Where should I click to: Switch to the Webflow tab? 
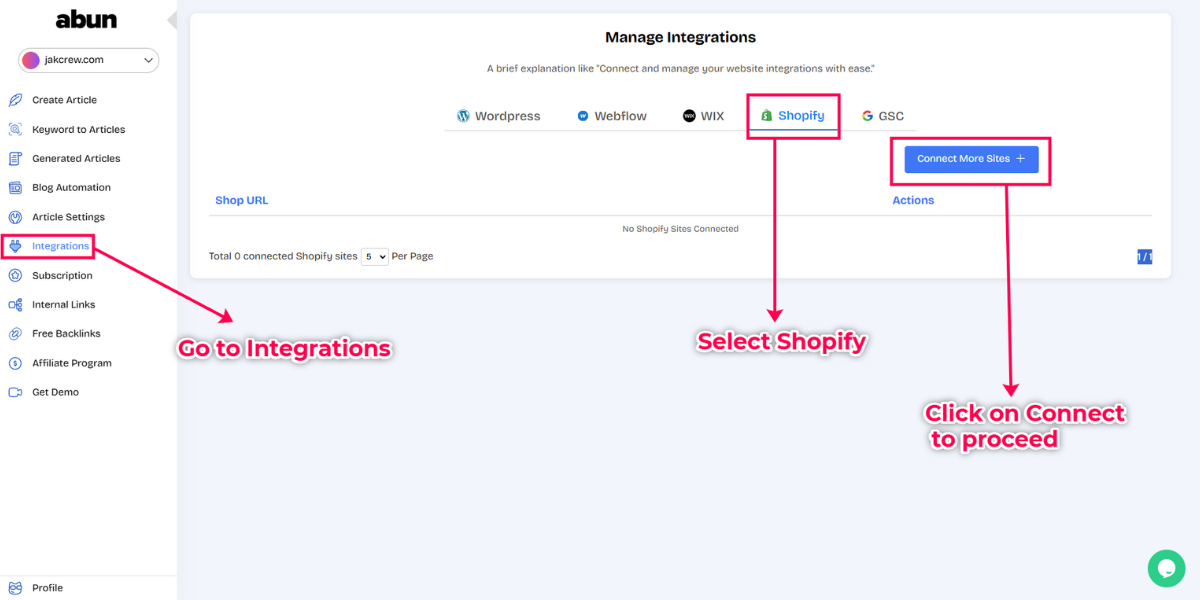[611, 115]
